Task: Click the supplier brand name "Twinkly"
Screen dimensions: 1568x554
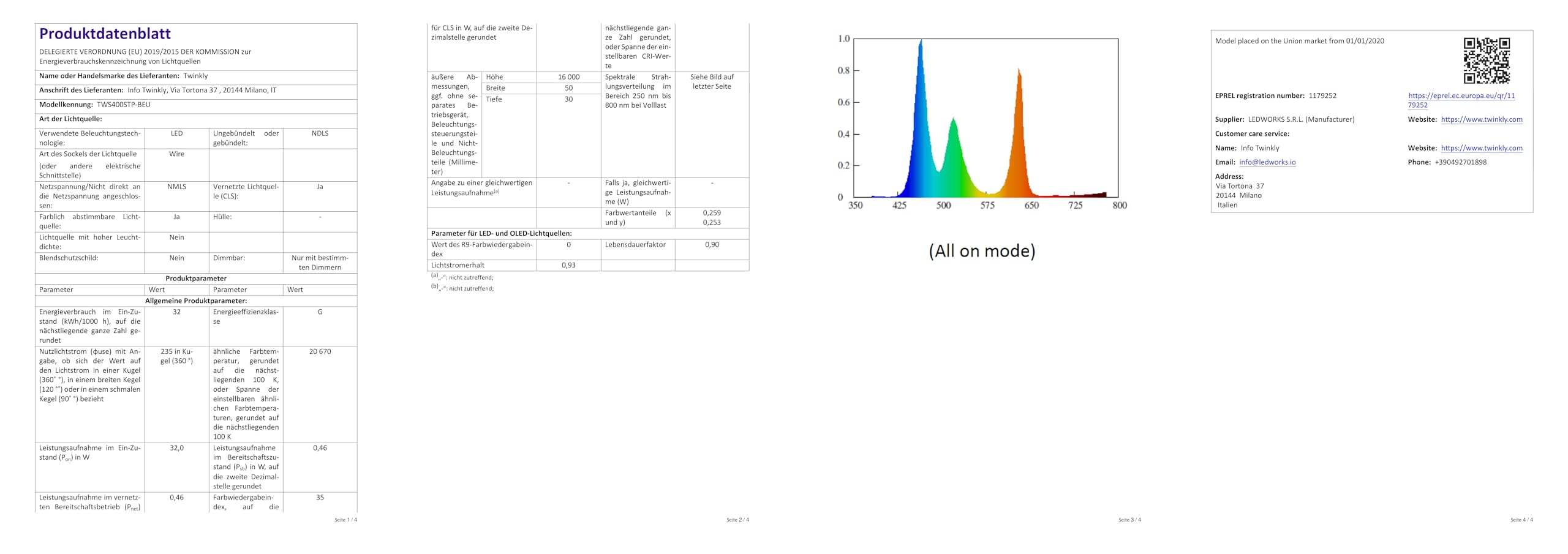Action: [x=195, y=76]
